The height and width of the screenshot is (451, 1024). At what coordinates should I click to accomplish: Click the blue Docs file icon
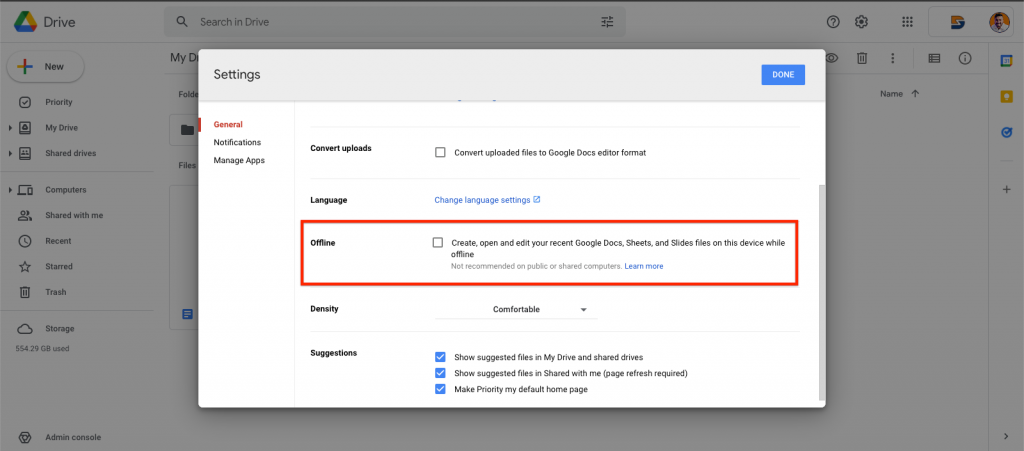[187, 315]
